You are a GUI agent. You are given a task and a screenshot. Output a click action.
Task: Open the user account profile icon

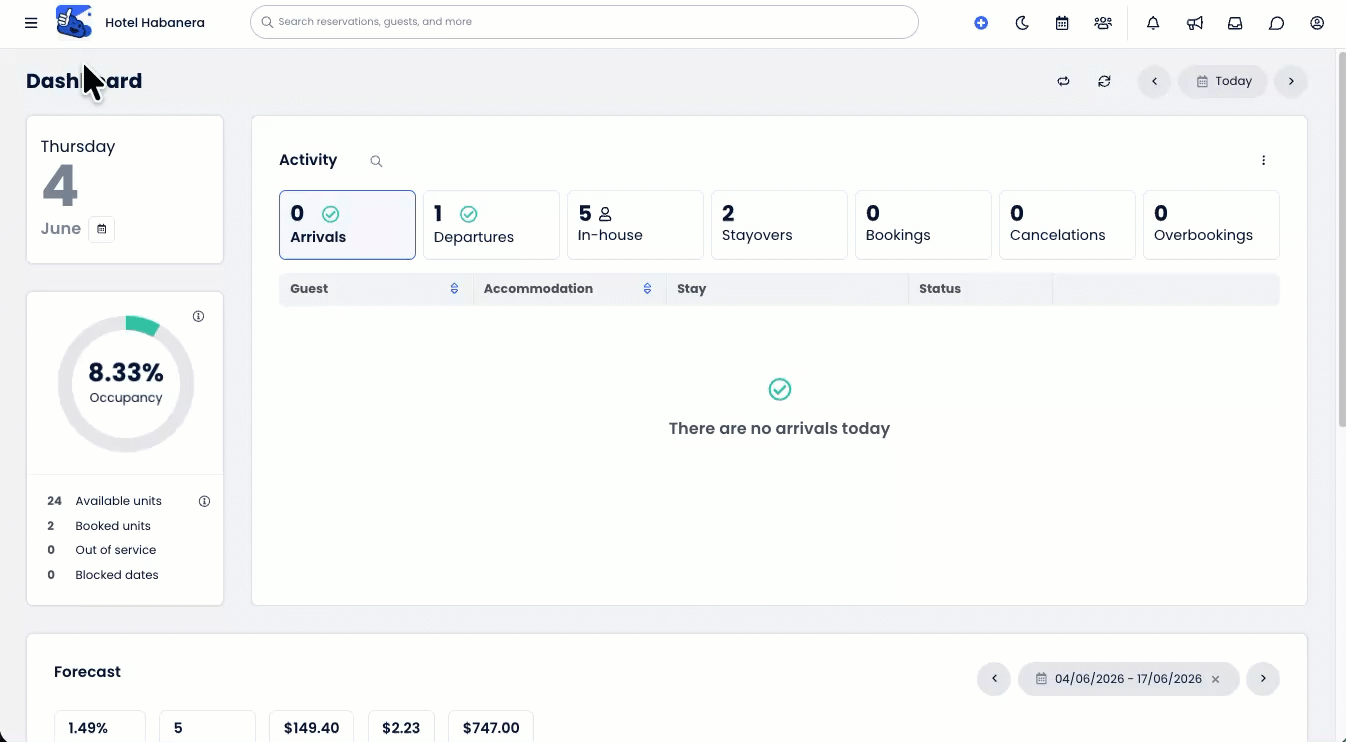click(1317, 22)
